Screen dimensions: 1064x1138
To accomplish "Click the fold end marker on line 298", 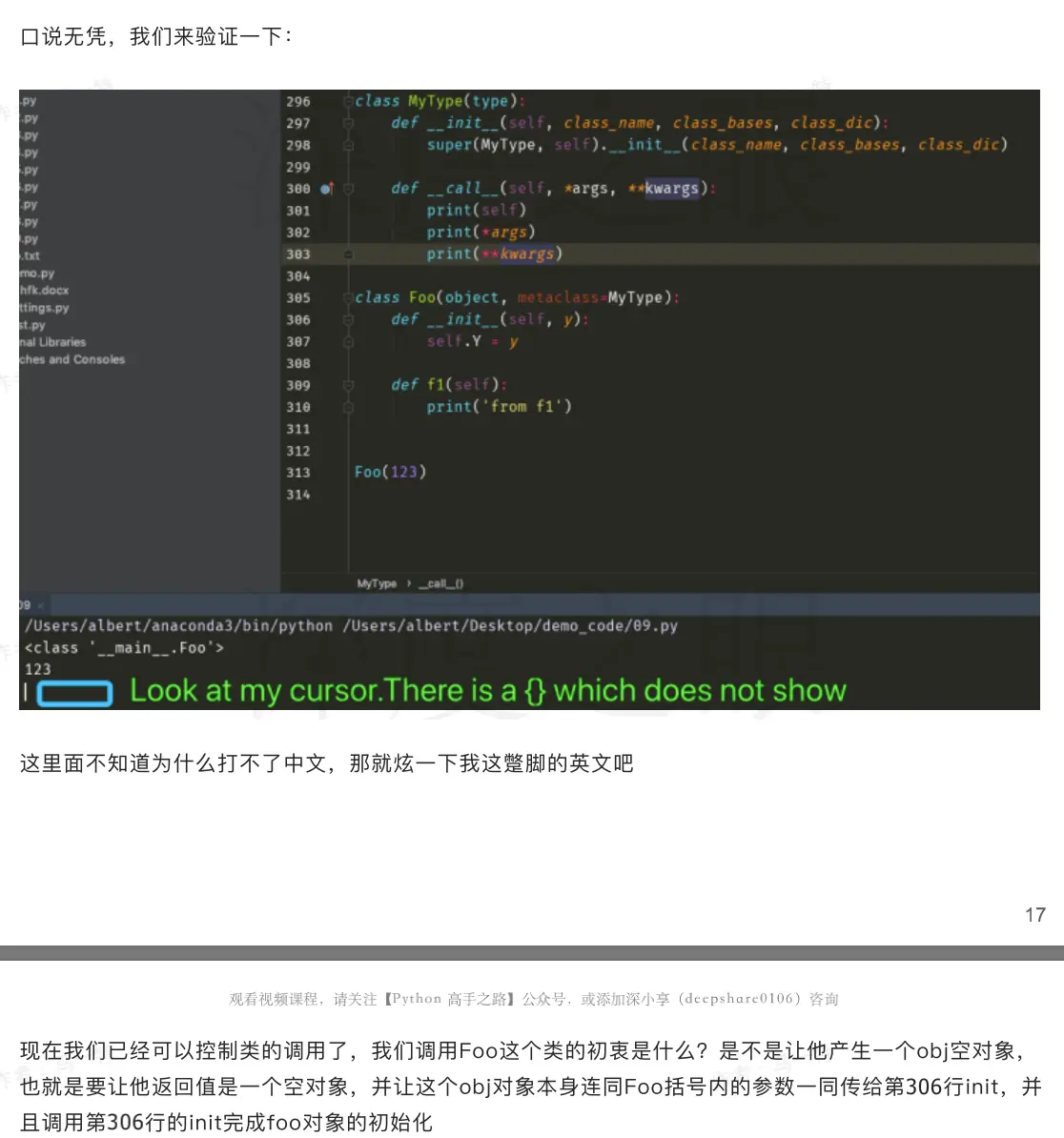I will 348,145.
